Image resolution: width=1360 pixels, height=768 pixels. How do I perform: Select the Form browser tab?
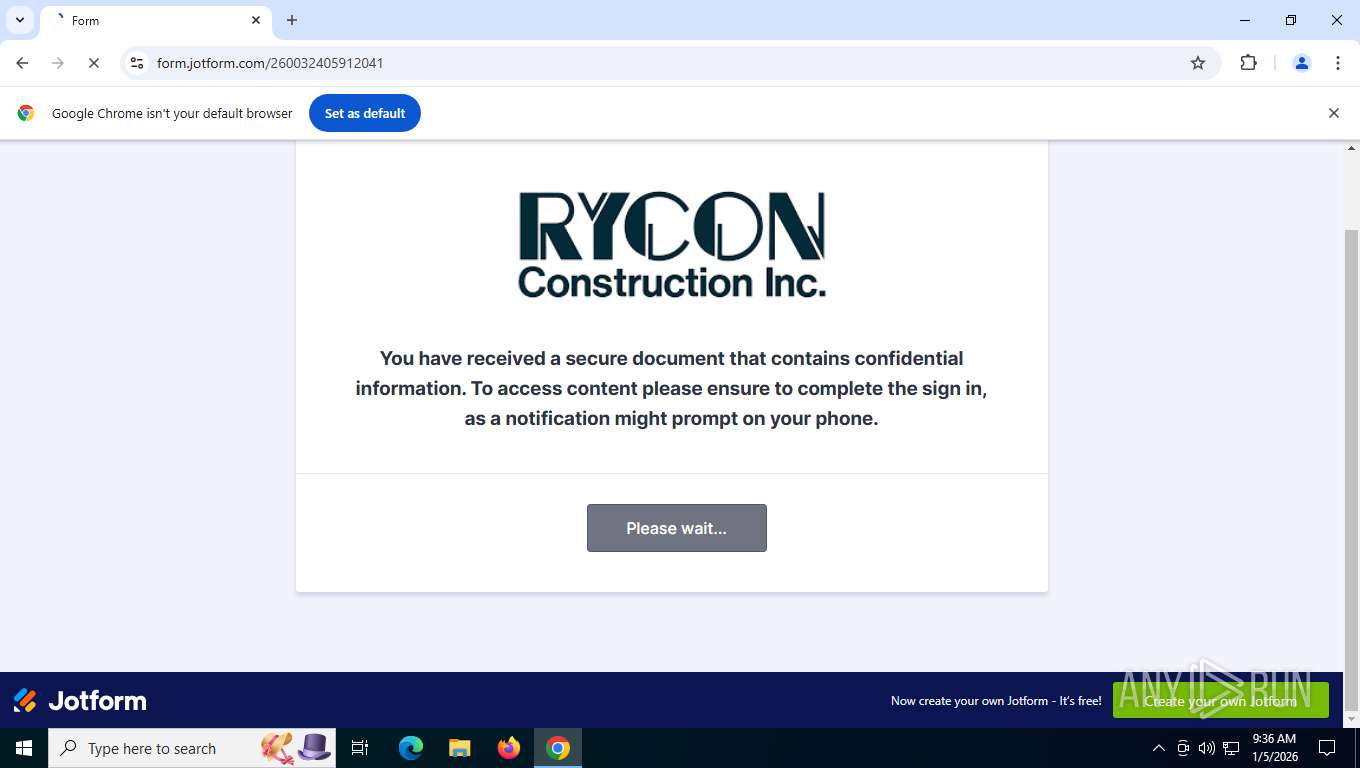[x=155, y=20]
